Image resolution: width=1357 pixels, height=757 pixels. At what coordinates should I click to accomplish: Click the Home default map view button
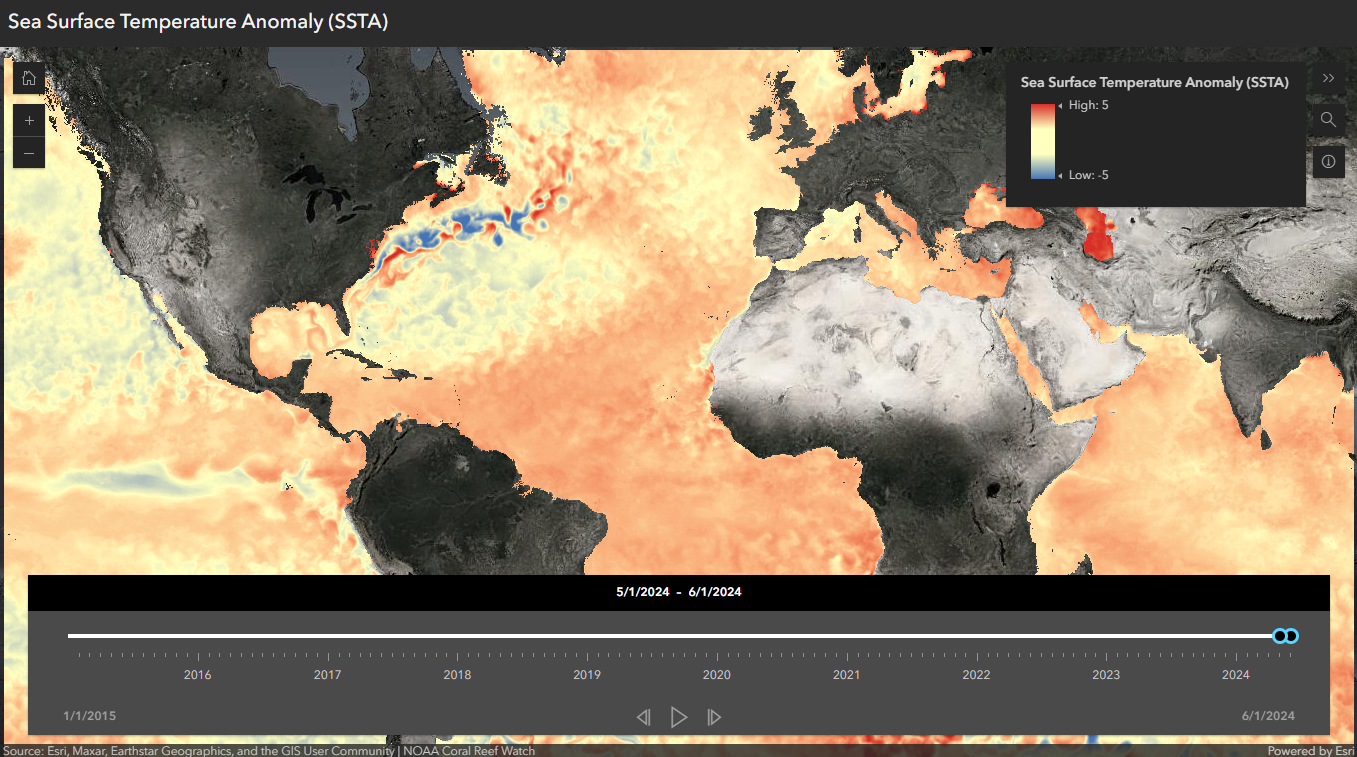pyautogui.click(x=28, y=78)
